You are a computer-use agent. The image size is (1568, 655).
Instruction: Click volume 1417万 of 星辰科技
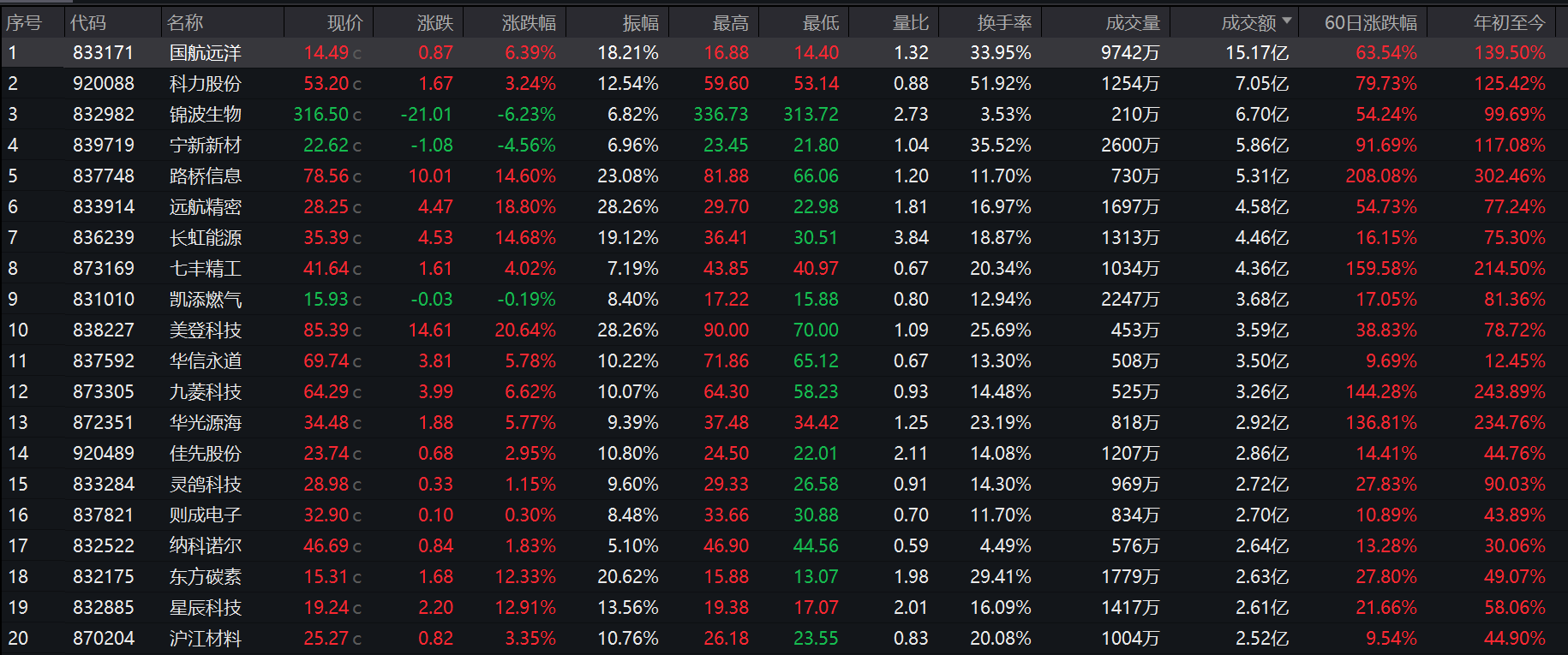point(1130,608)
